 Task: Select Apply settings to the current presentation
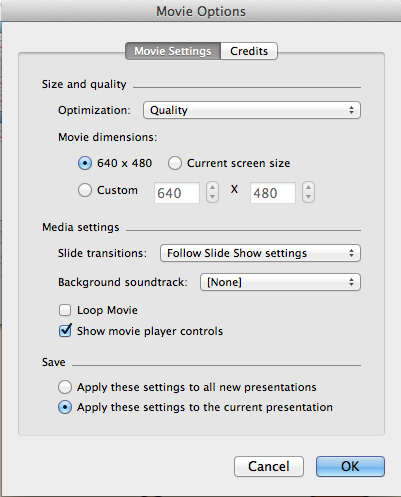65,407
